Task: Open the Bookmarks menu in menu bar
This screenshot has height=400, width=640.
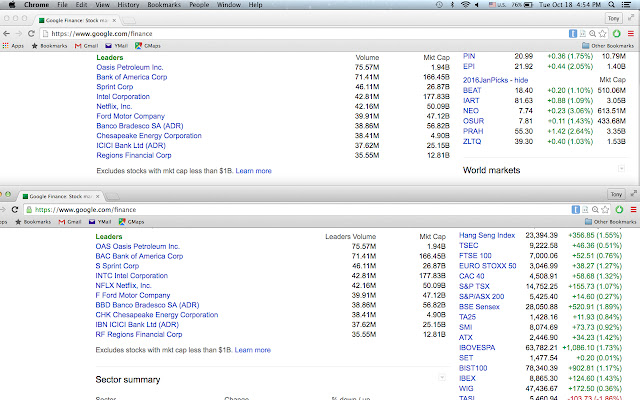Action: tap(164, 5)
